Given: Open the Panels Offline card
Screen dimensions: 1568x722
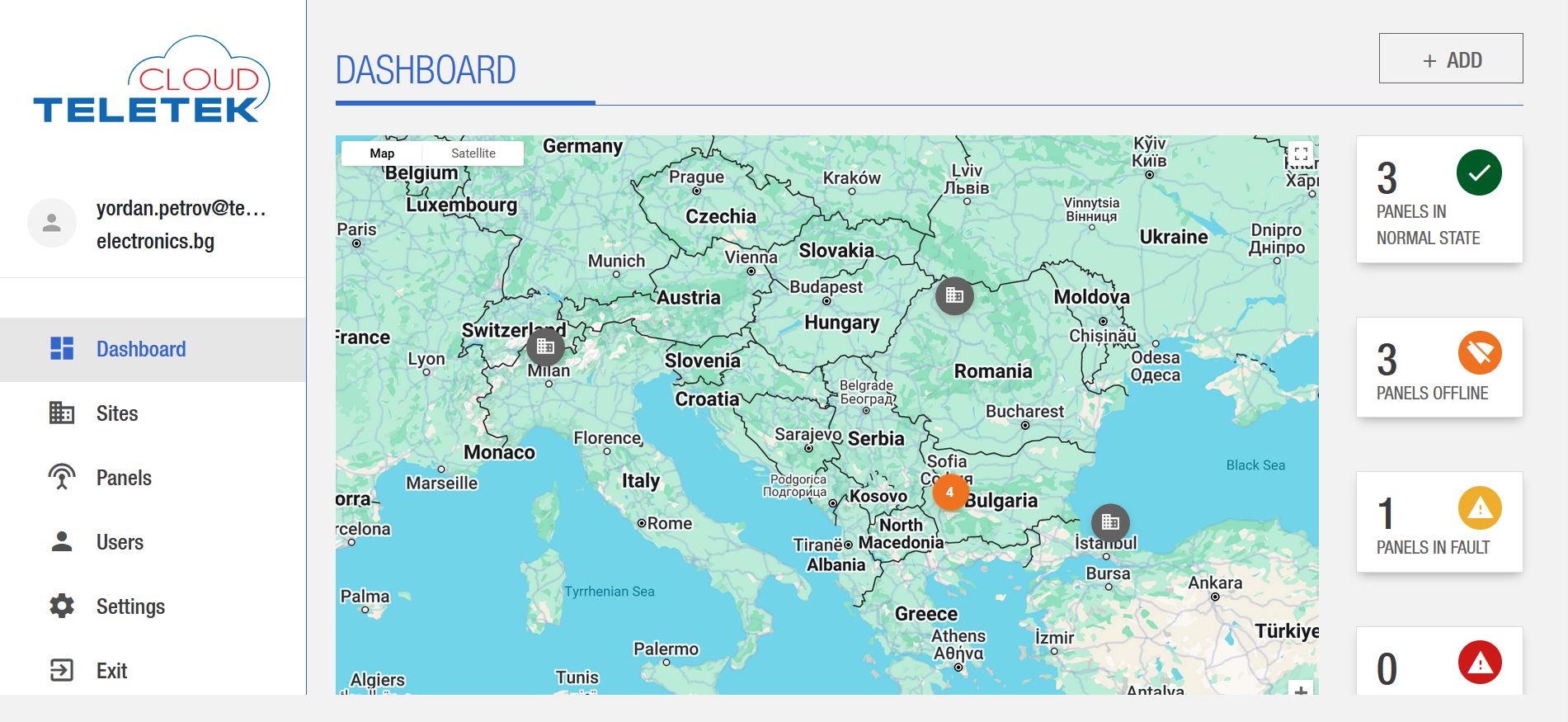Looking at the screenshot, I should (x=1439, y=367).
